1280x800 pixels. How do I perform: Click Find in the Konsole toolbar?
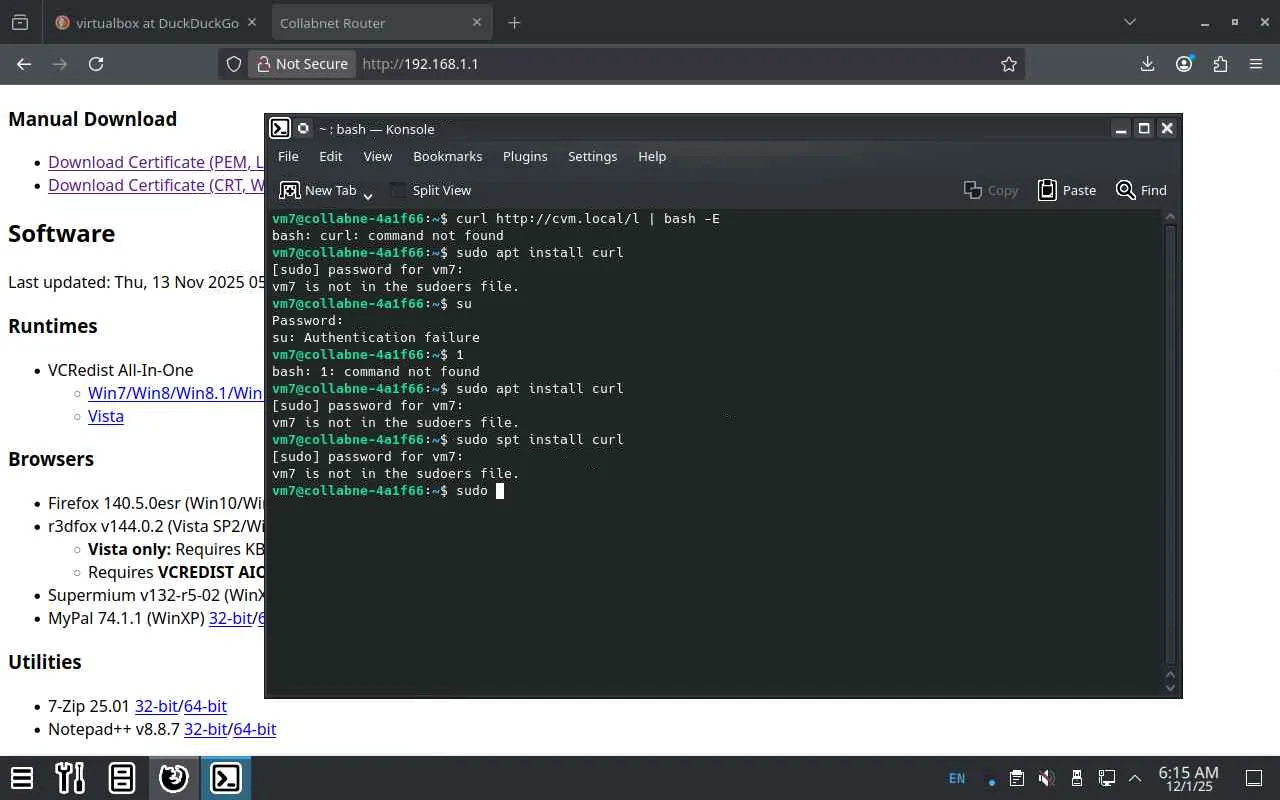pyautogui.click(x=1141, y=190)
